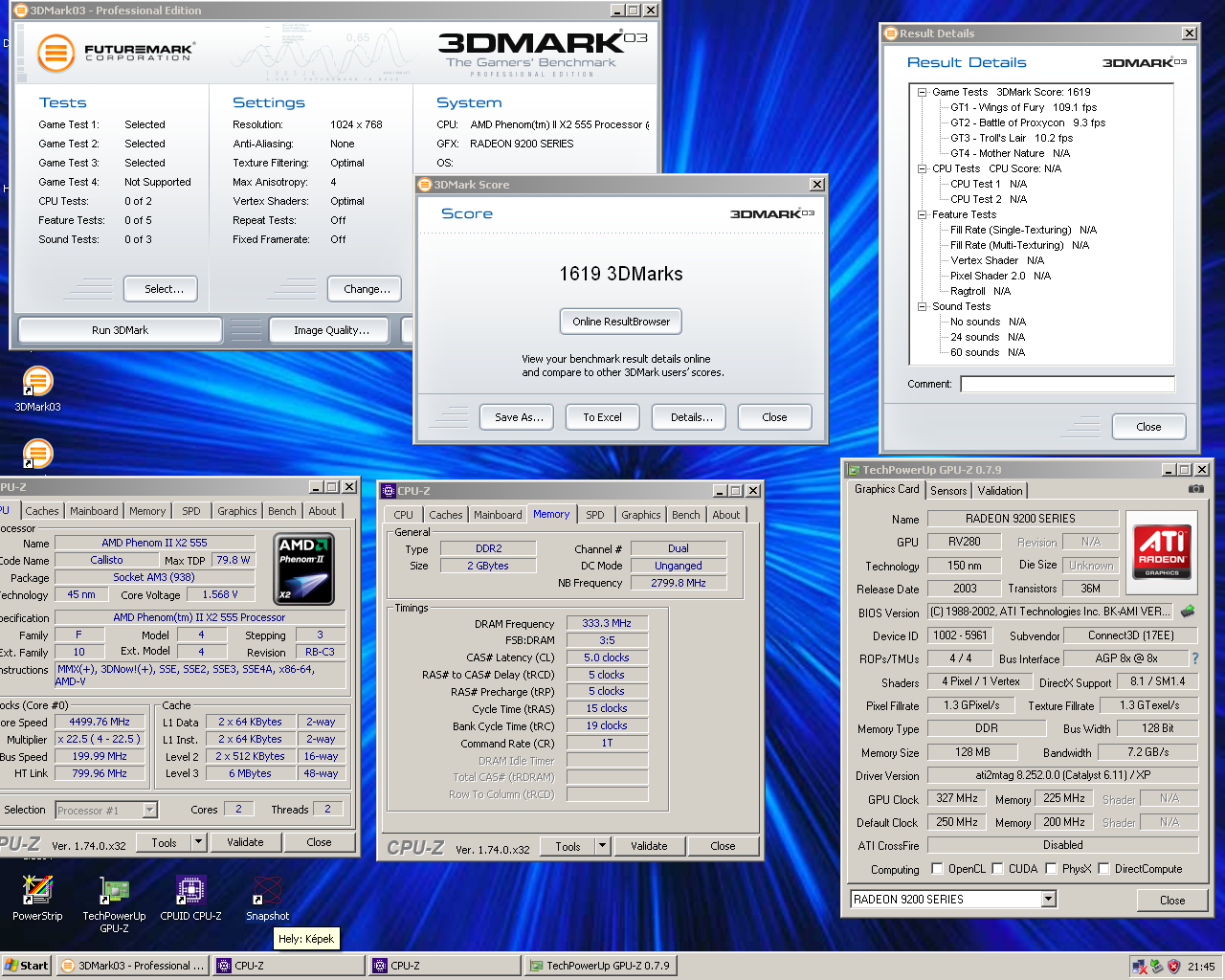Viewport: 1225px width, 980px height.
Task: Open the PowerStrip desktop icon
Action: click(x=37, y=899)
